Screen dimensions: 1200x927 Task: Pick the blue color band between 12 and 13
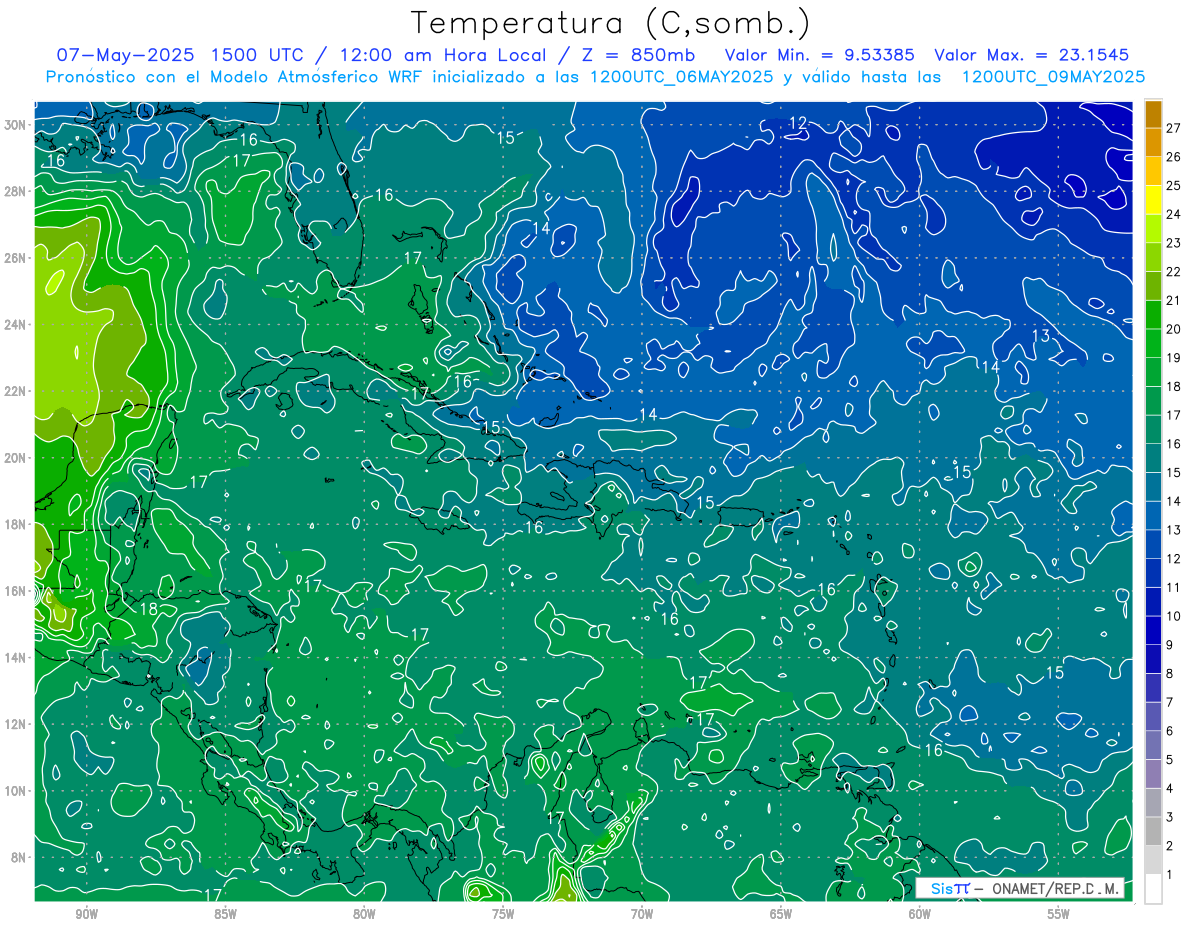[x=1153, y=544]
